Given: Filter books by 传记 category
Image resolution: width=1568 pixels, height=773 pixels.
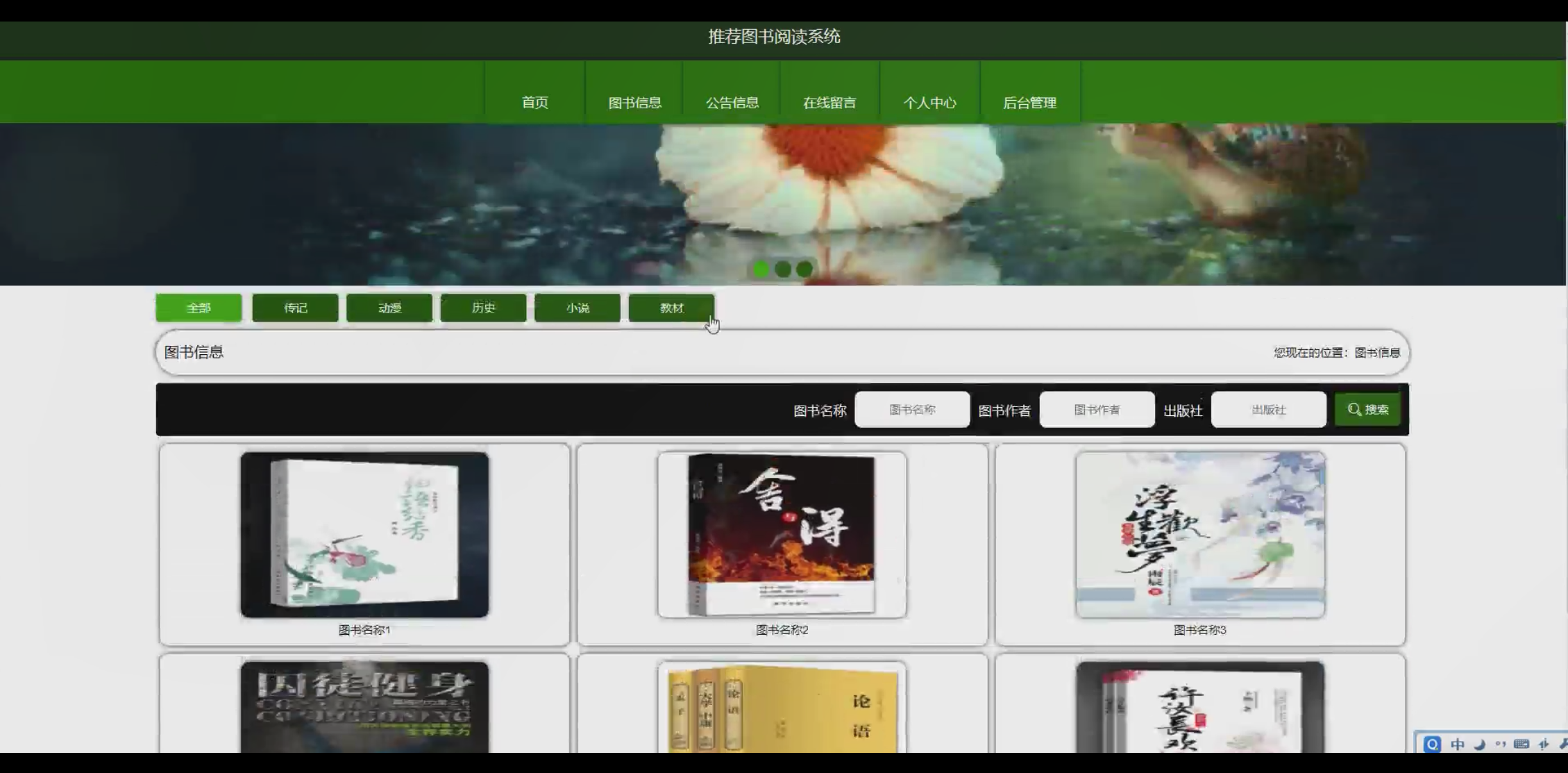Looking at the screenshot, I should point(295,308).
